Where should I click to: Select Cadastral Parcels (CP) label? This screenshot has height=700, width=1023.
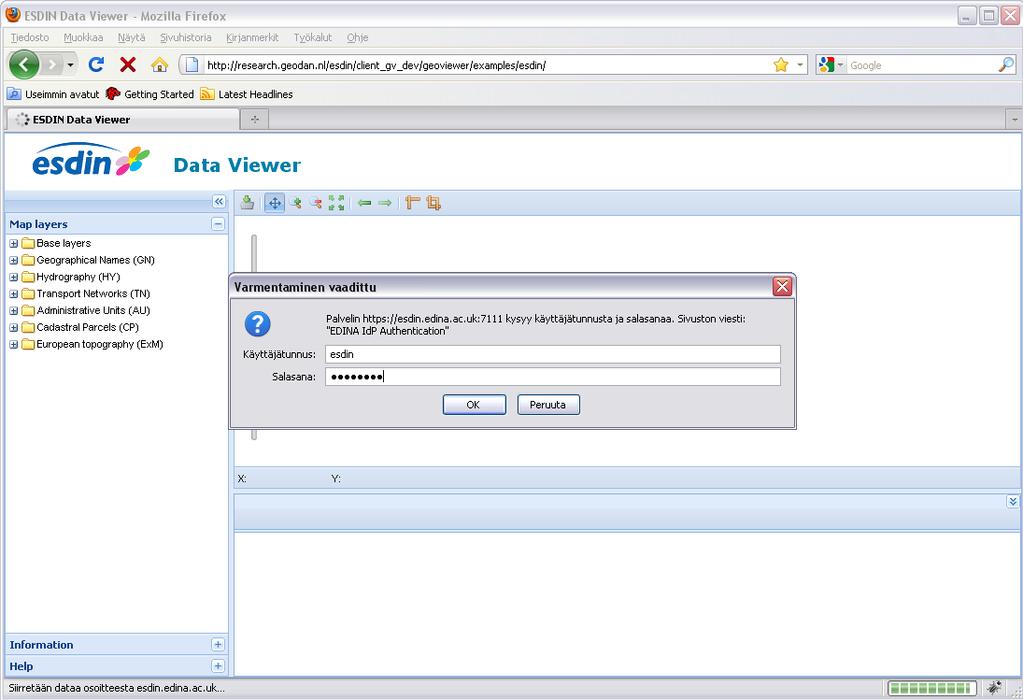click(87, 327)
